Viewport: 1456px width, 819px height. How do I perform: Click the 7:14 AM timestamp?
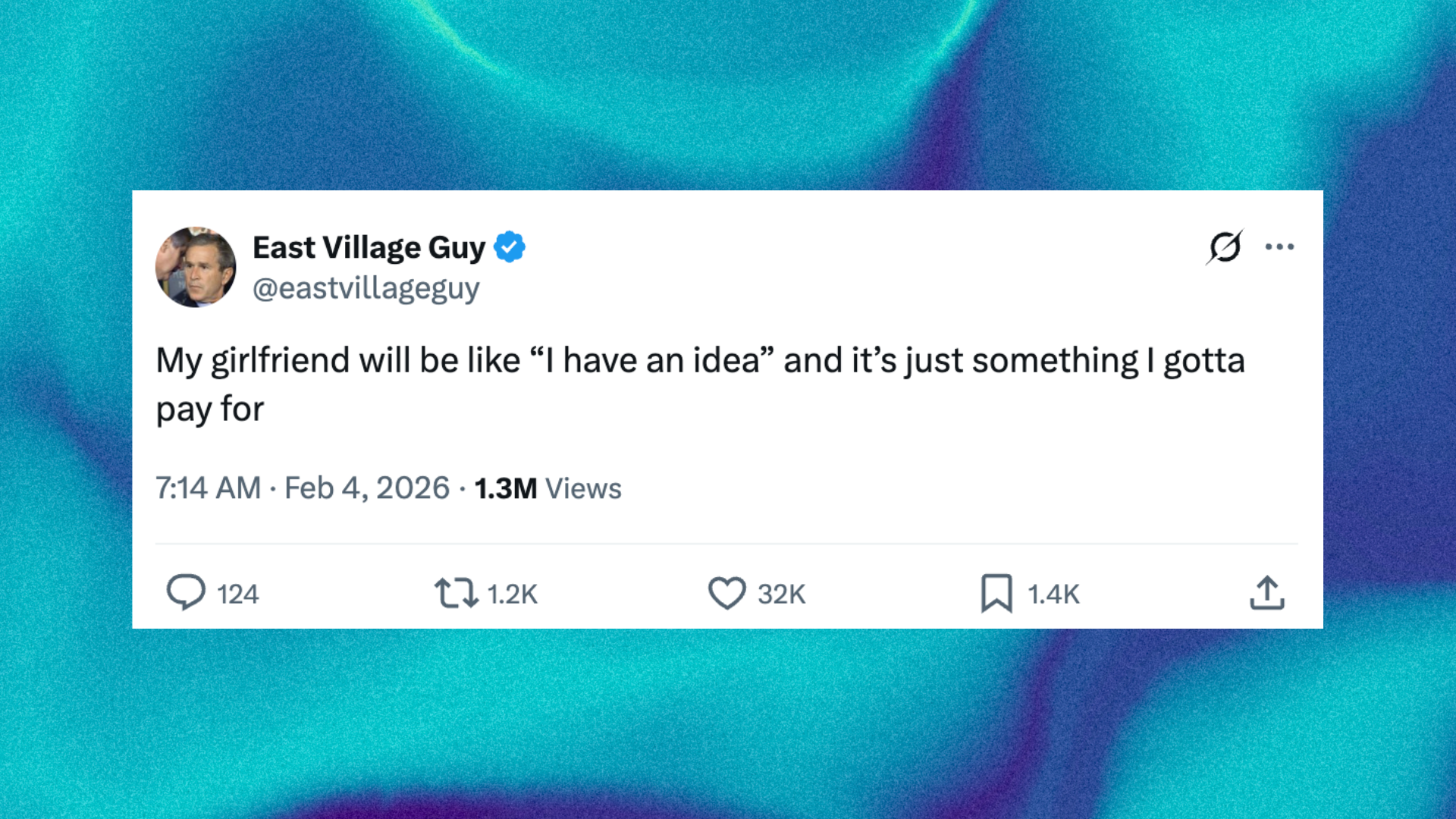pos(208,488)
